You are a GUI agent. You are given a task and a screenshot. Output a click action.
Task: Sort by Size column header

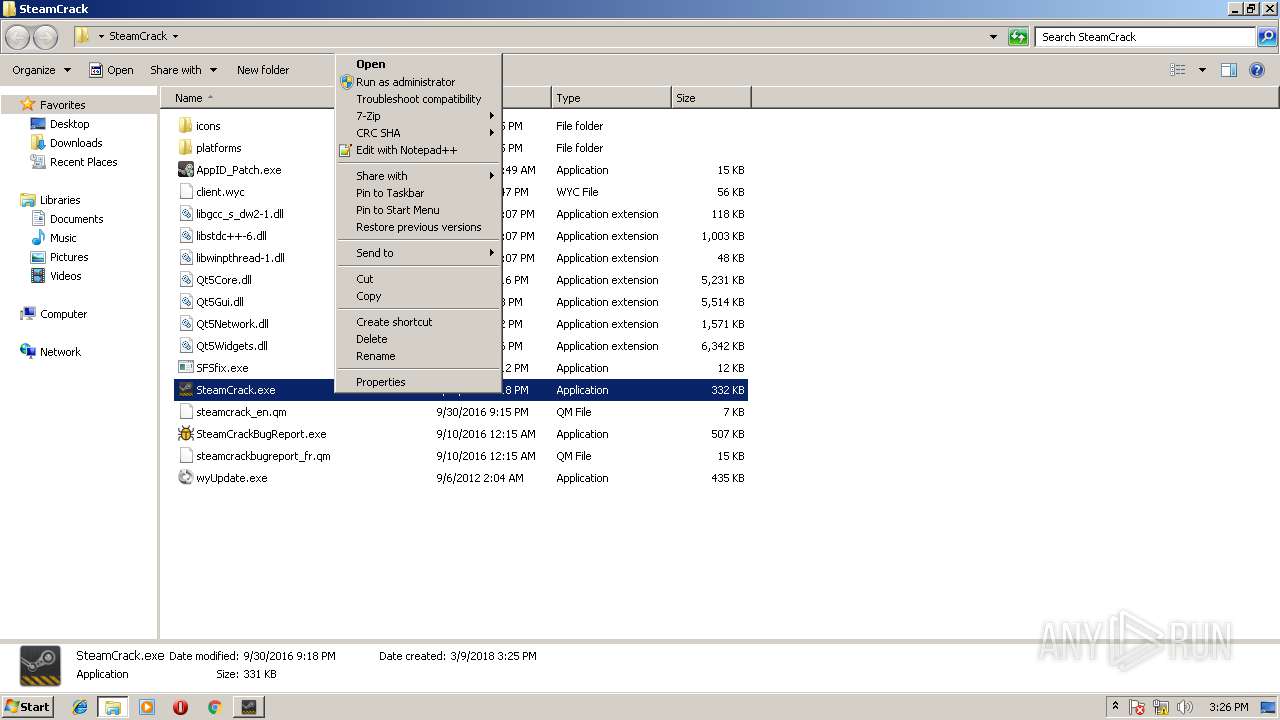click(711, 98)
